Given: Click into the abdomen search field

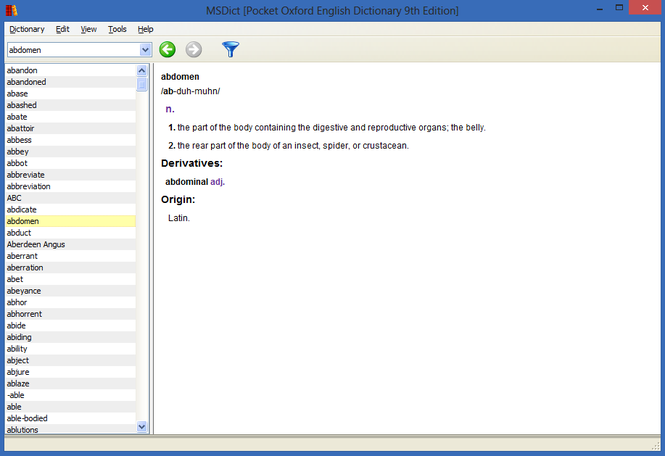Looking at the screenshot, I should 73,50.
